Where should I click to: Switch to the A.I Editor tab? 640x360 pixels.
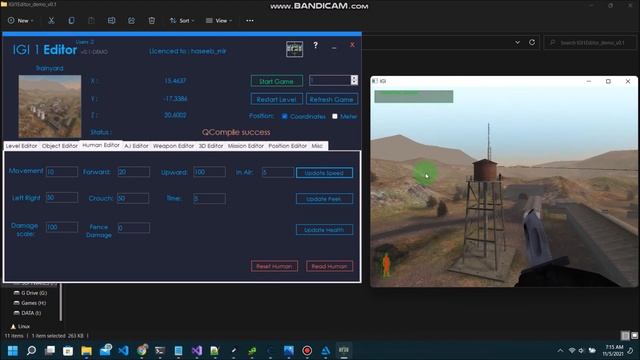[x=136, y=146]
